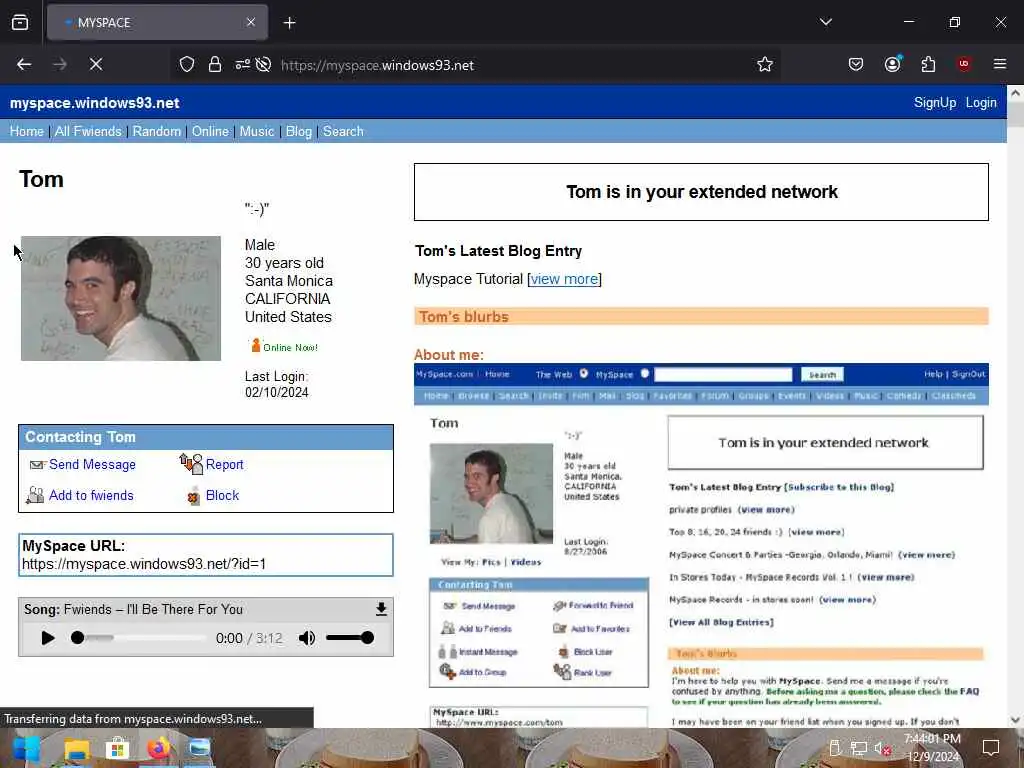Click the embedded old MySpace screenshot

click(701, 545)
